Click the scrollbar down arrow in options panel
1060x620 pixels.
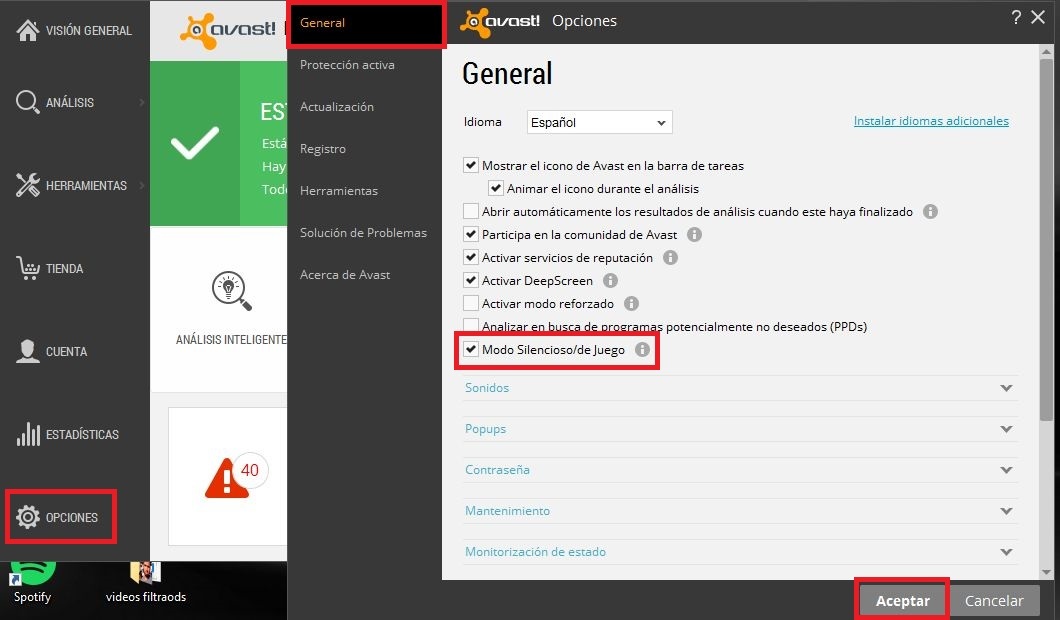point(1046,572)
